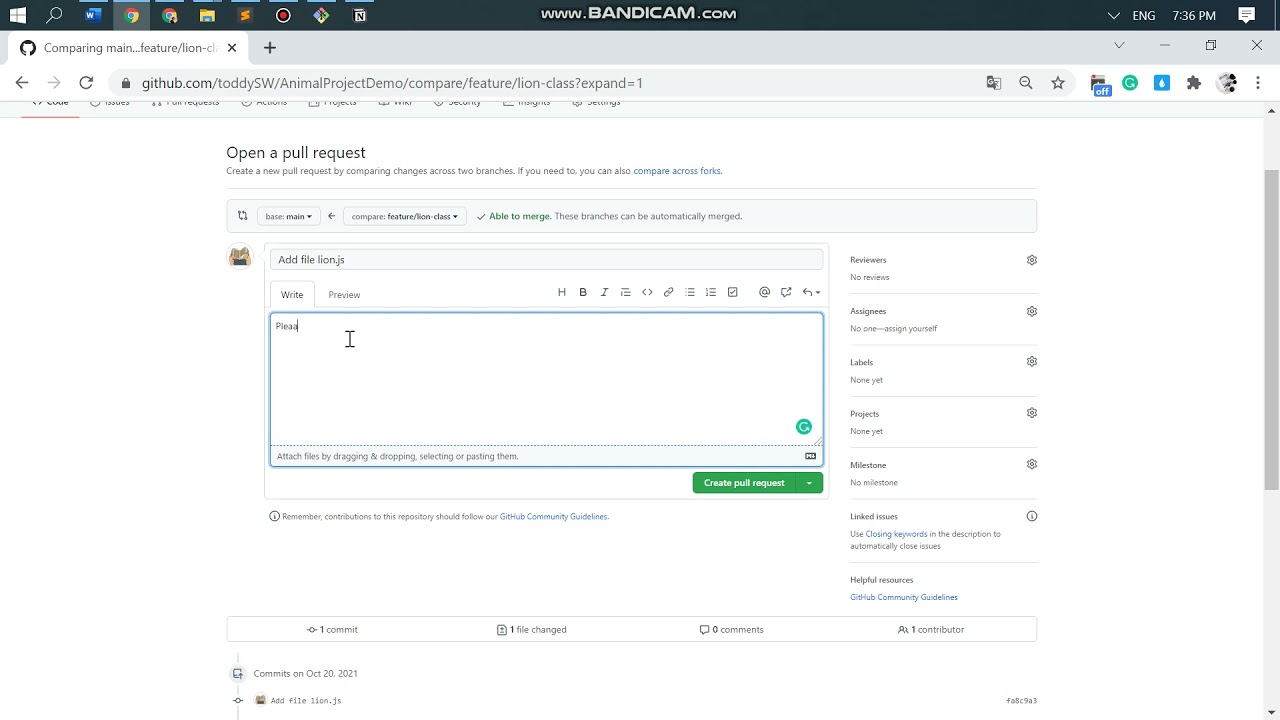Open saved replies dropdown in toolbar
1280x720 pixels.
coord(811,292)
